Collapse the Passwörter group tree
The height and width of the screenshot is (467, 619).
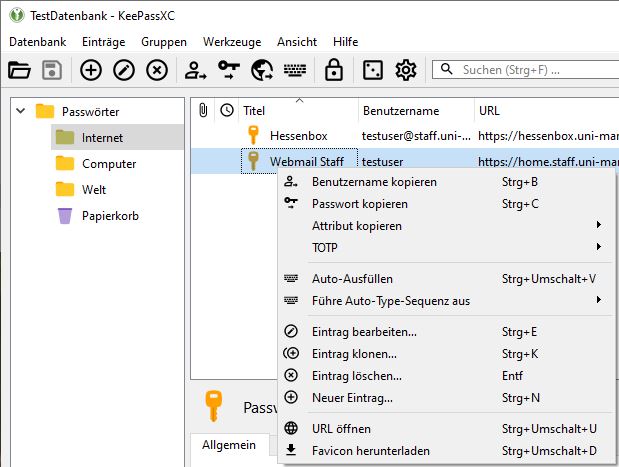(21, 111)
